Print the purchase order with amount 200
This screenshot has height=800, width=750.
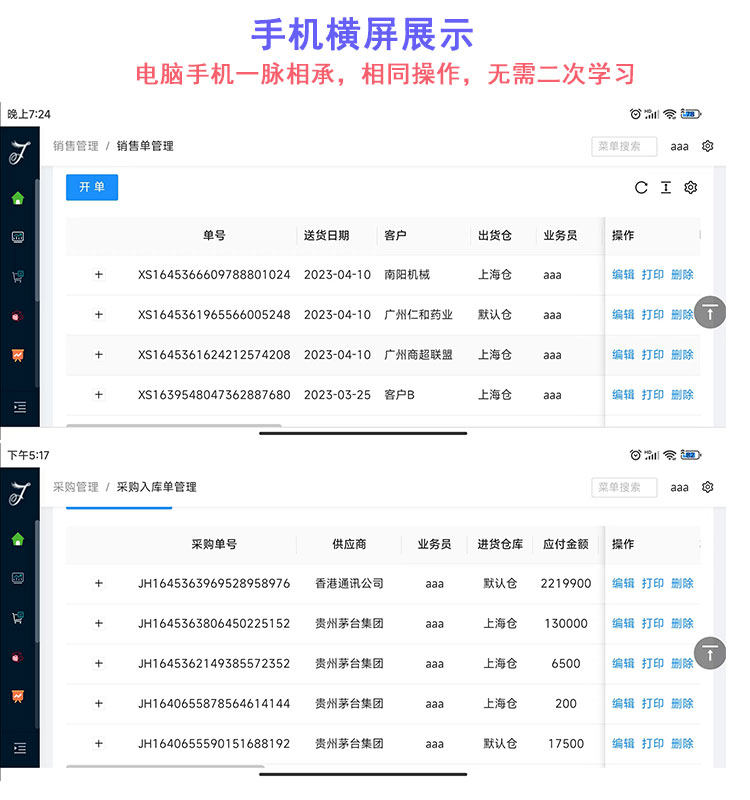coord(653,704)
